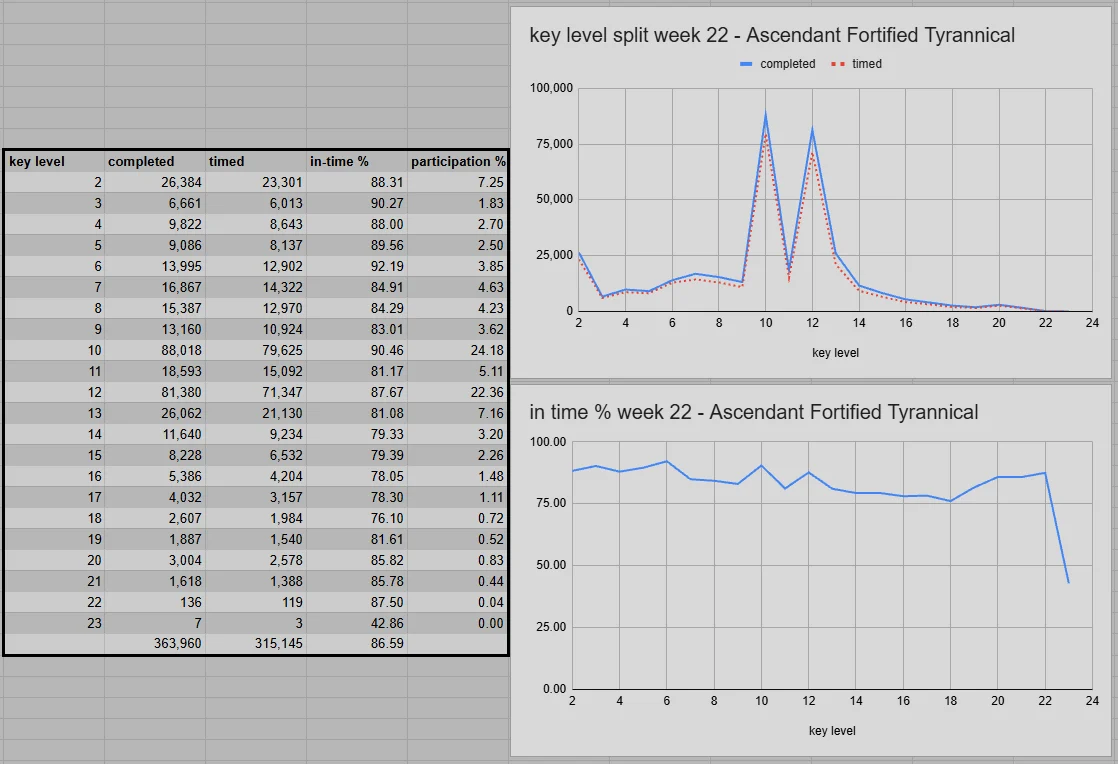Select the "completed" column header cell
The width and height of the screenshot is (1118, 764).
click(155, 161)
